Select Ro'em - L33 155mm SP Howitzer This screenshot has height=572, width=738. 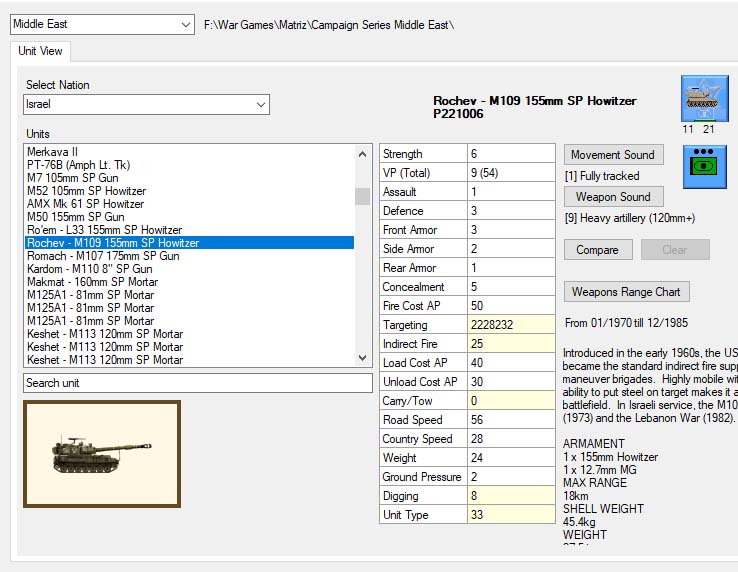click(189, 230)
